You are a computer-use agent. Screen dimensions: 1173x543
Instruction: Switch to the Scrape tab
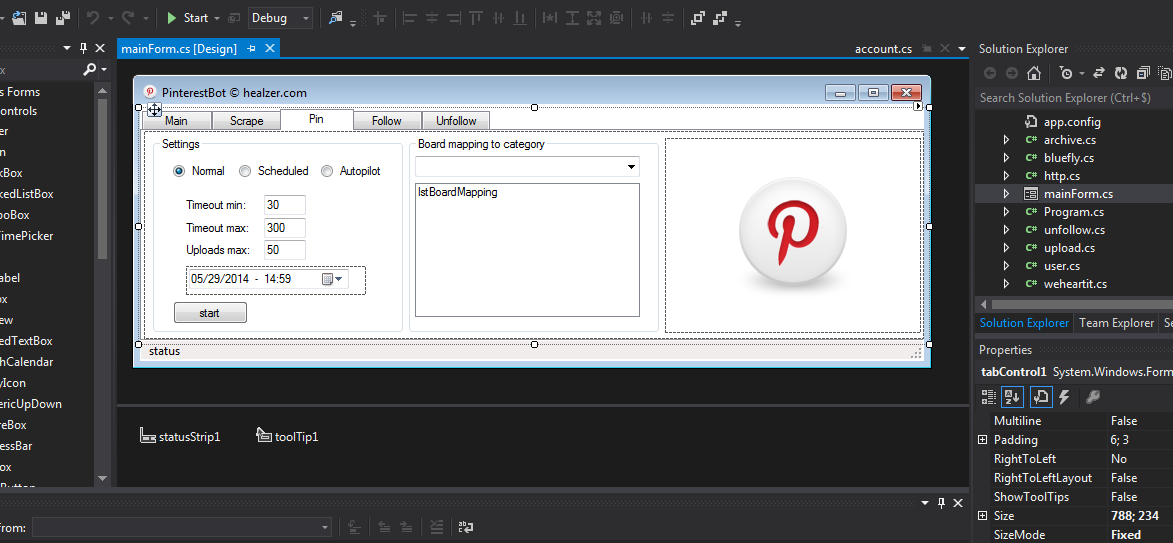click(246, 120)
